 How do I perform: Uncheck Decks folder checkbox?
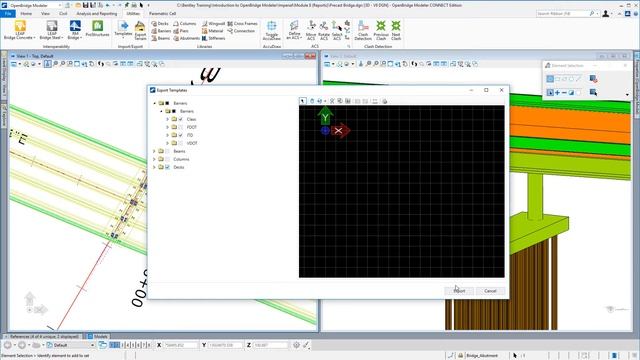pyautogui.click(x=167, y=167)
